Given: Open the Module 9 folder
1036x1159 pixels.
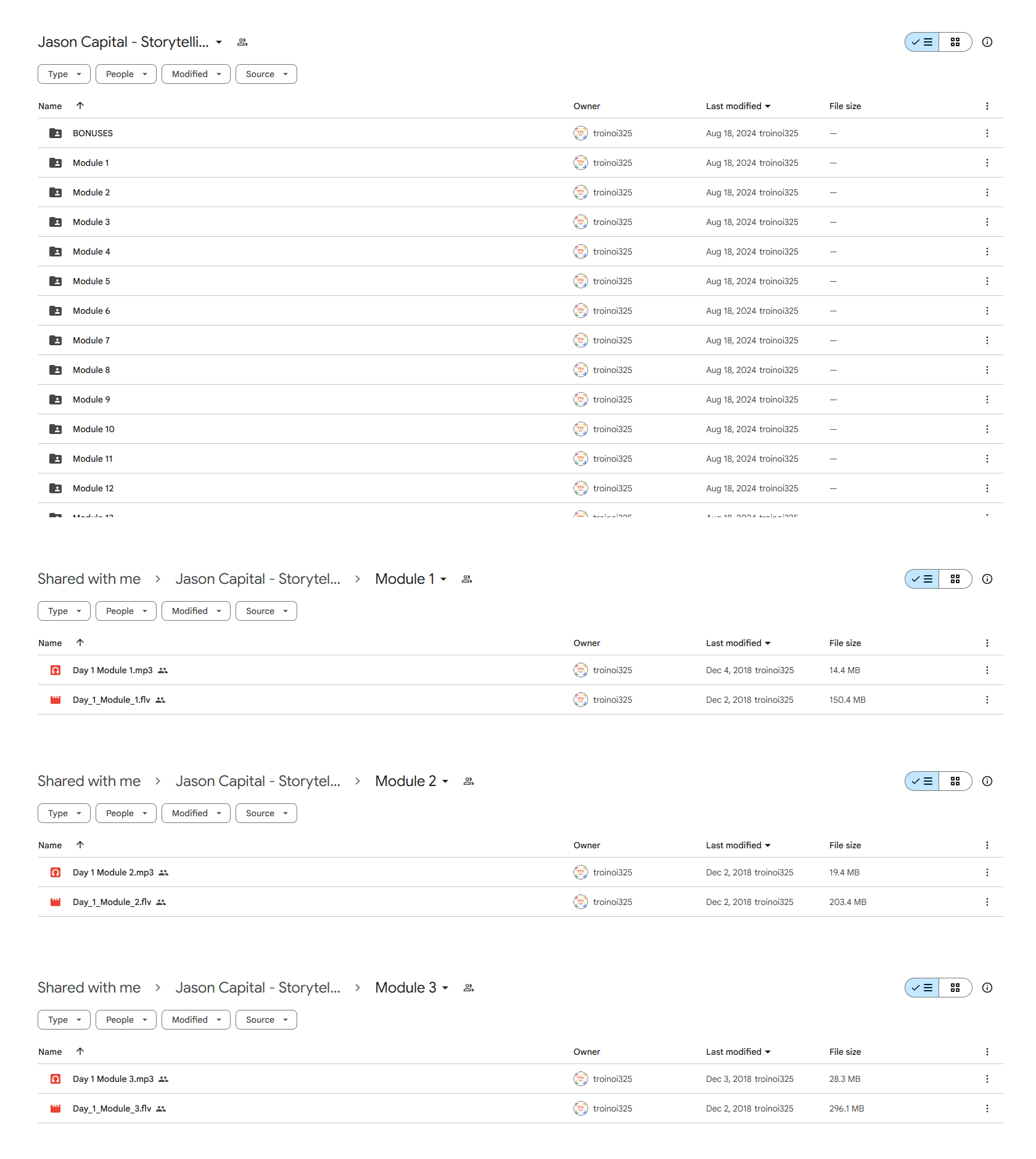Looking at the screenshot, I should tap(91, 399).
